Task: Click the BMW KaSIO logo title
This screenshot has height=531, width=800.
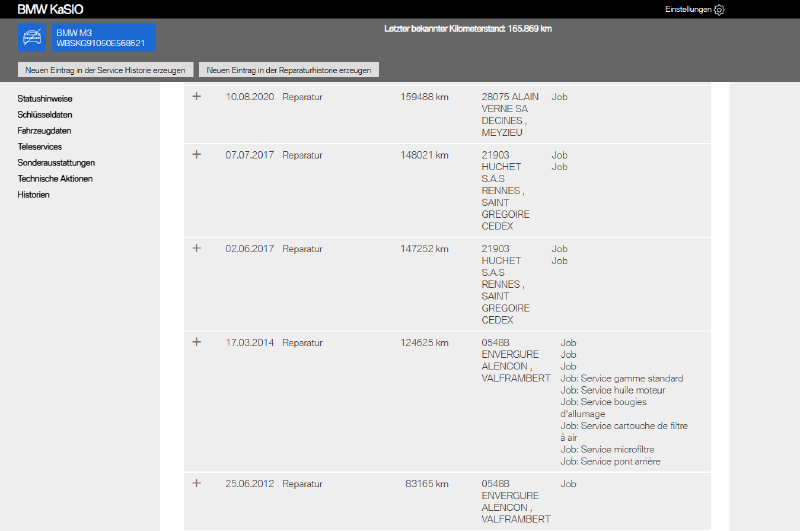Action: [x=50, y=9]
